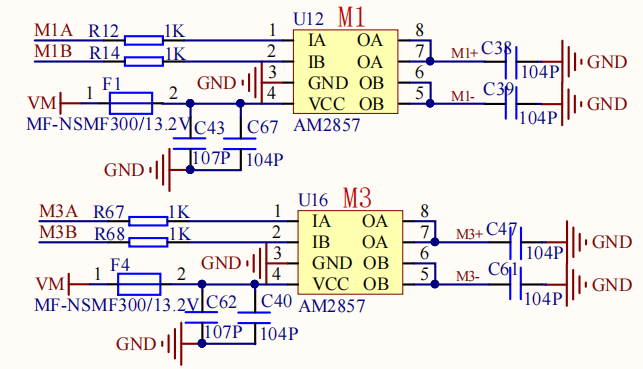Select the M1- net label
Screen dimensions: 643x369
463,96
